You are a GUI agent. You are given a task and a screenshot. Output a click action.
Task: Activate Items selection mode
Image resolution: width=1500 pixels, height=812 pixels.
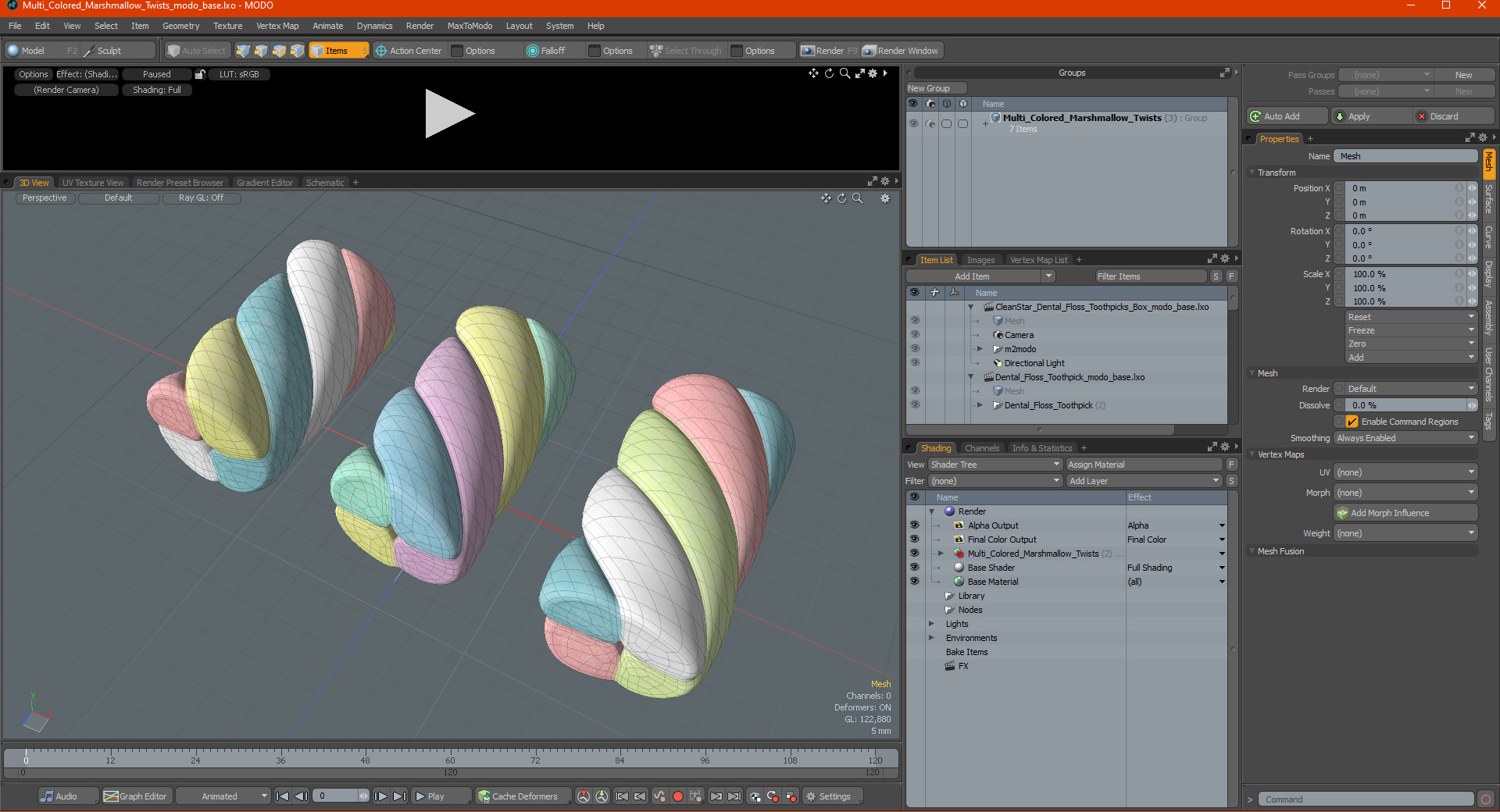click(338, 51)
